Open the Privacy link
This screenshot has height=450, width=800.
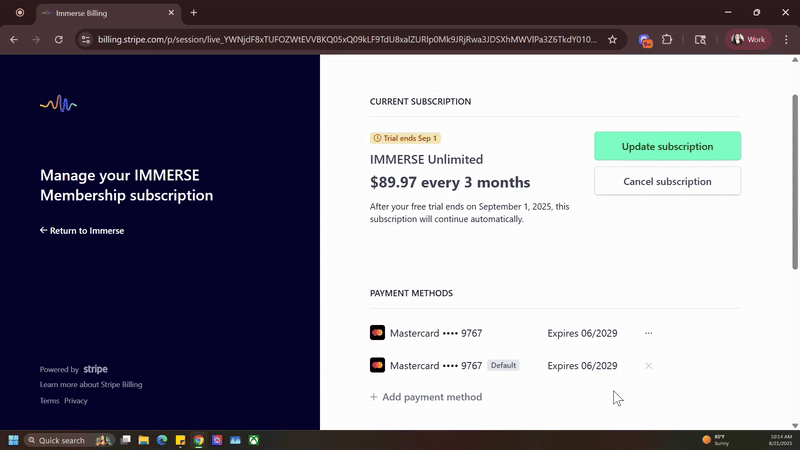76,401
